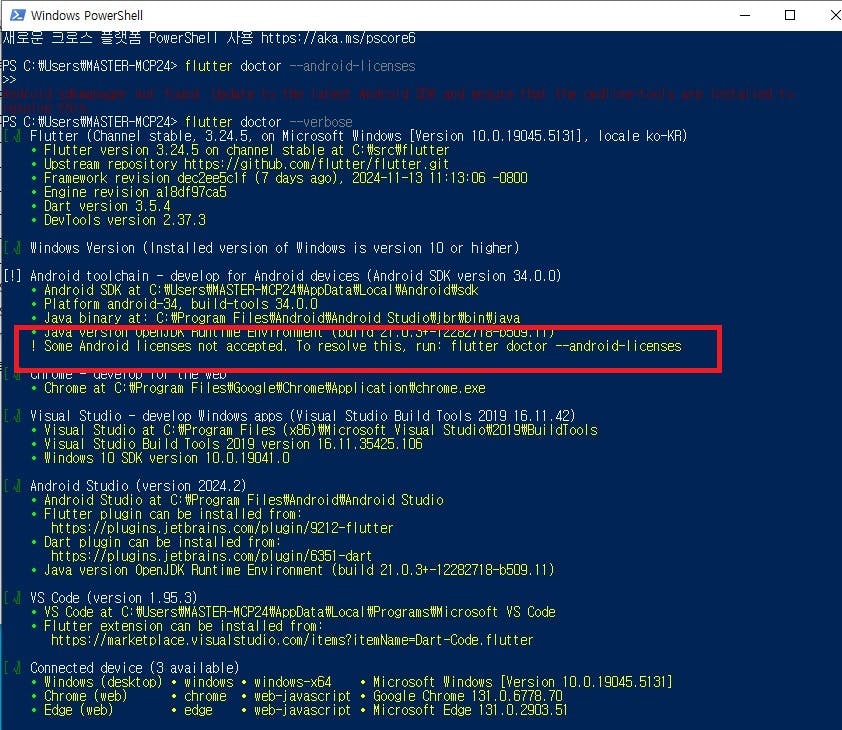
Task: Click the 'Windows PowerShell' title text
Action: point(86,15)
